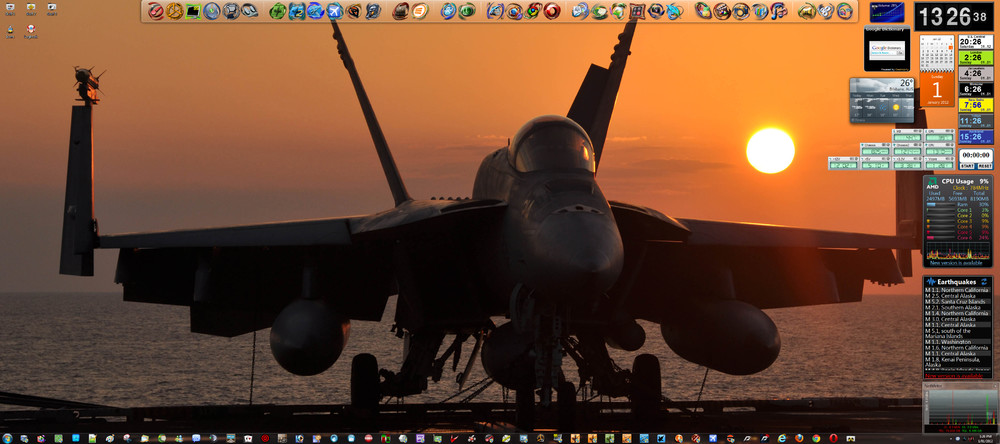Open Opera from the taskbar

click(x=833, y=438)
